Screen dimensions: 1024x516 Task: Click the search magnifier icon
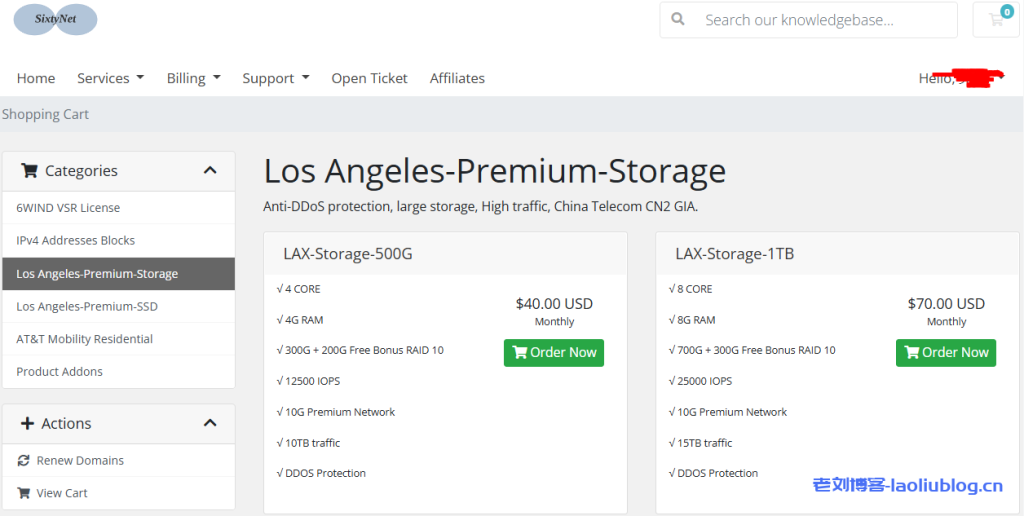pos(678,19)
